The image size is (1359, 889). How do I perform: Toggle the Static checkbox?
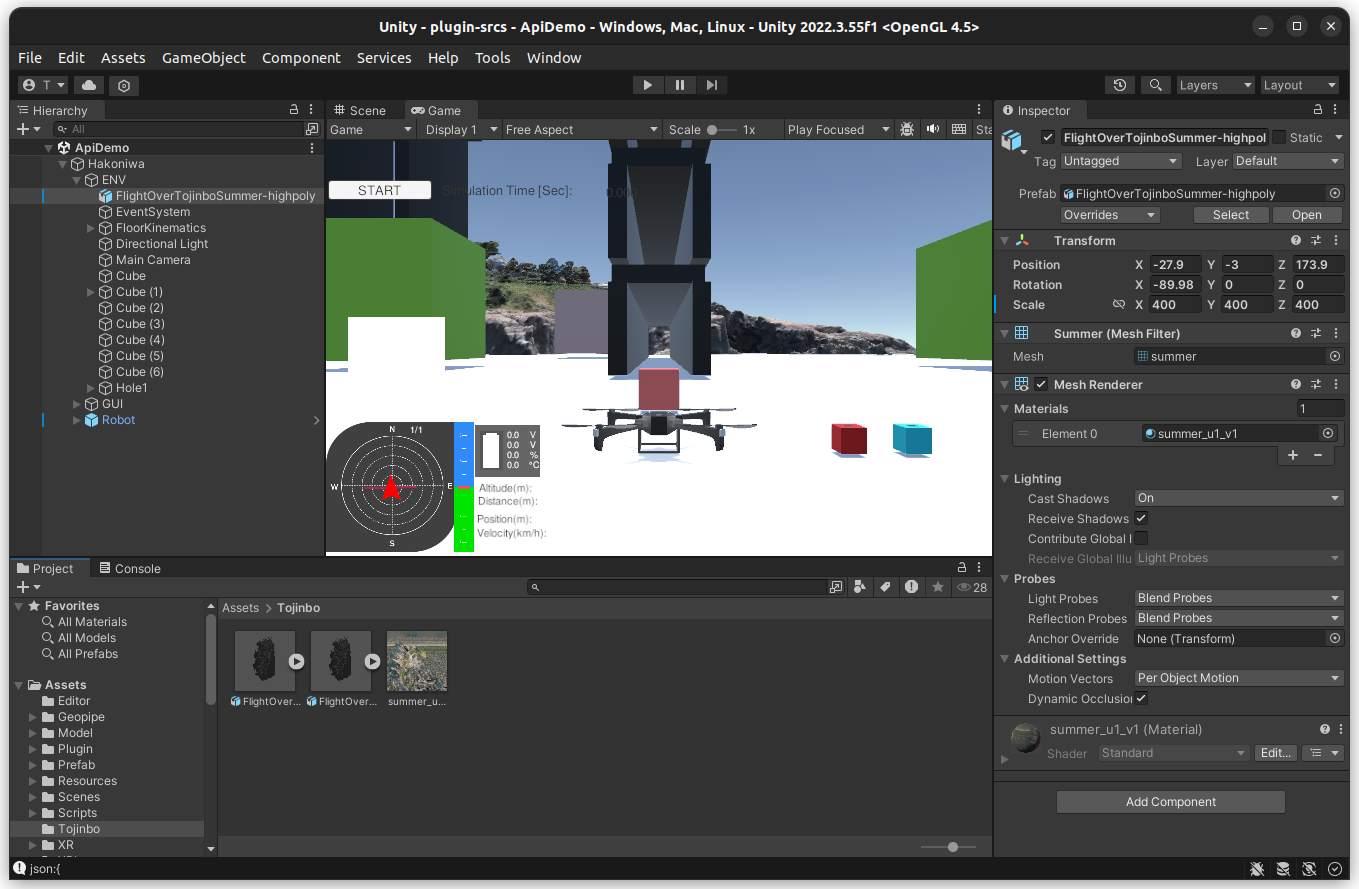(1279, 137)
